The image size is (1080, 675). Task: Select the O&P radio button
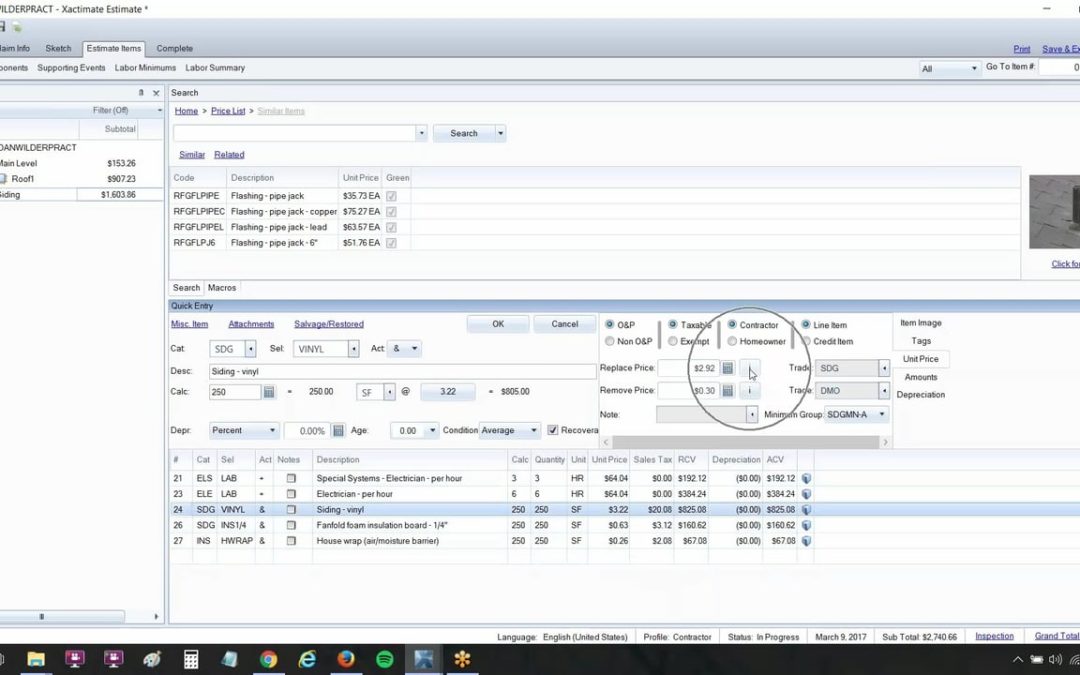pyautogui.click(x=610, y=324)
